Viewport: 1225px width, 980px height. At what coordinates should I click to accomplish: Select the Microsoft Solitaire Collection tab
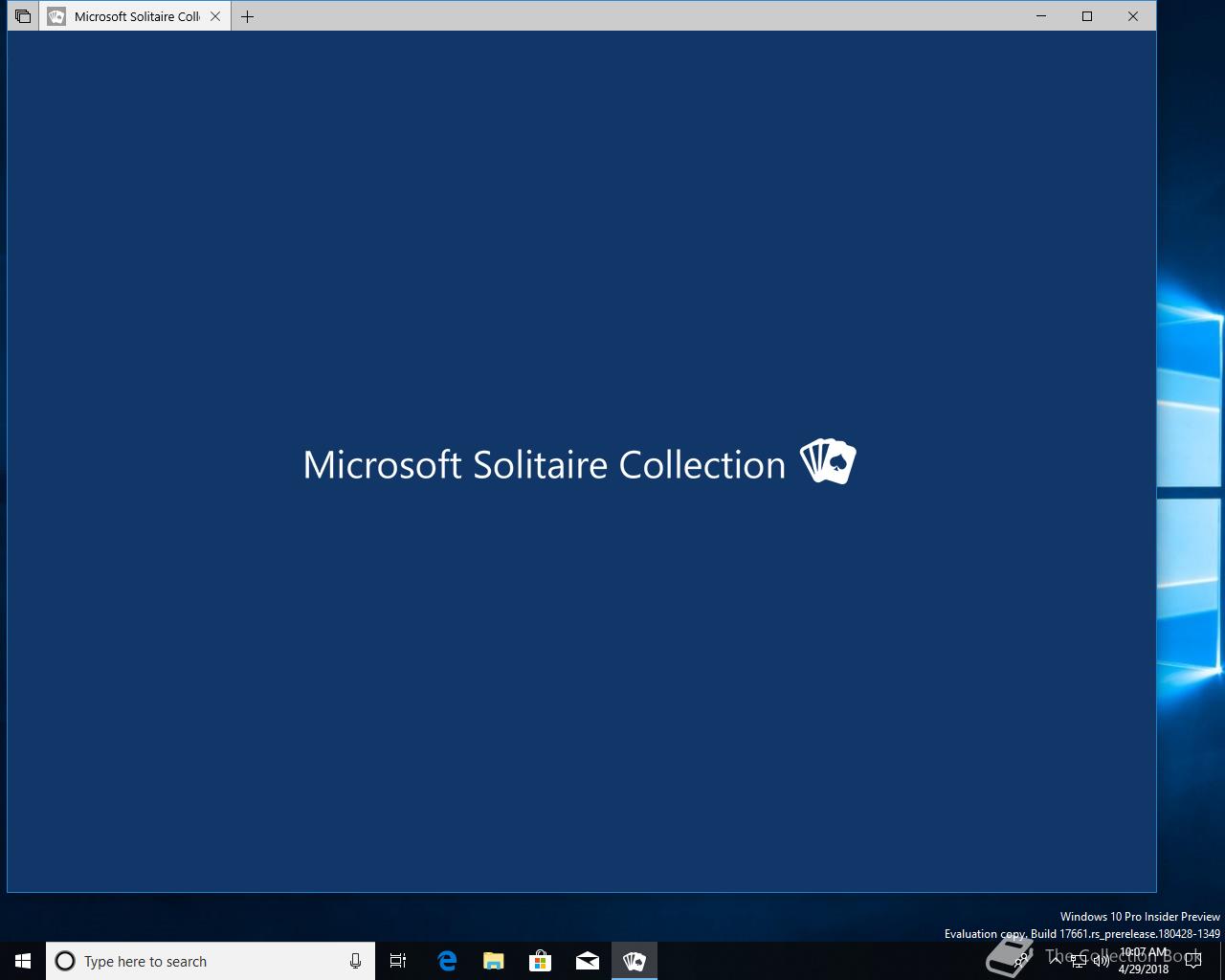(x=135, y=16)
